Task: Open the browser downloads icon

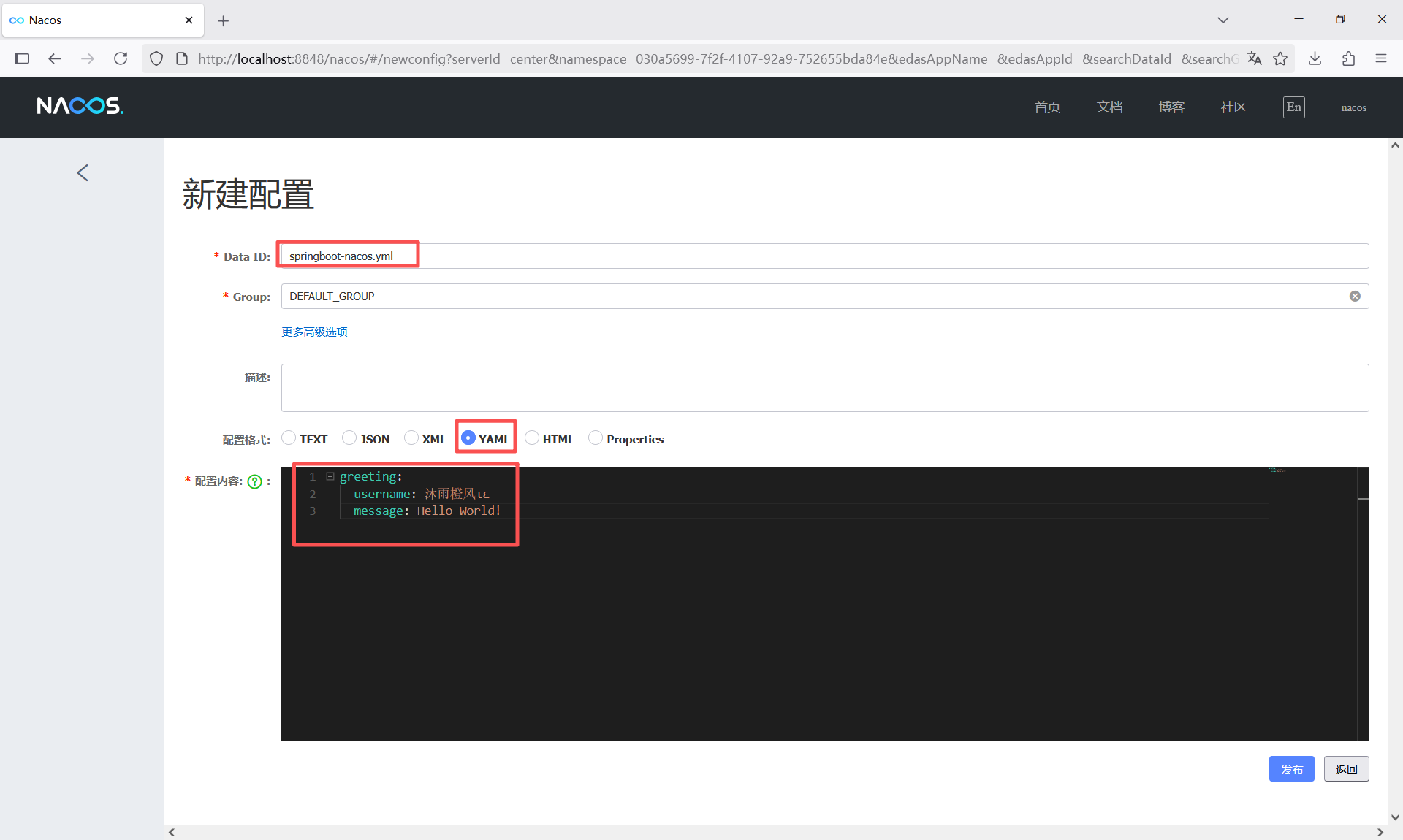Action: click(1315, 58)
